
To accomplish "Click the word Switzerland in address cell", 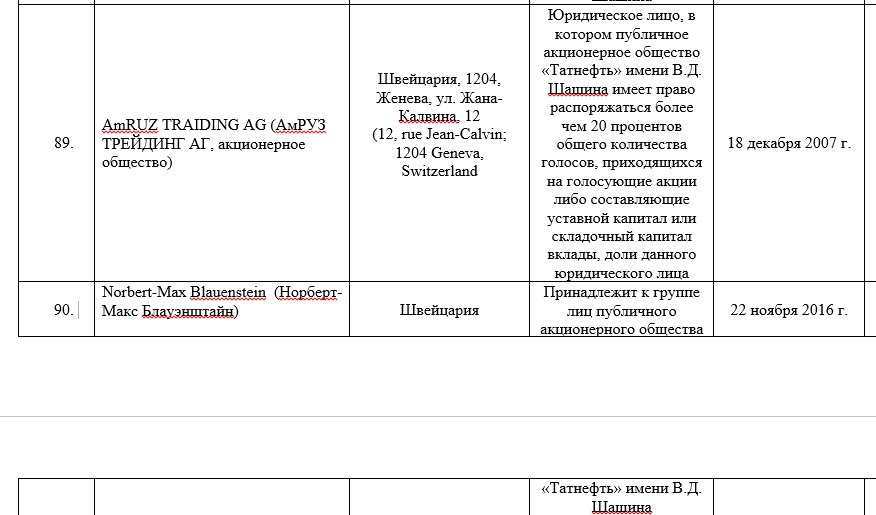I will point(439,171).
